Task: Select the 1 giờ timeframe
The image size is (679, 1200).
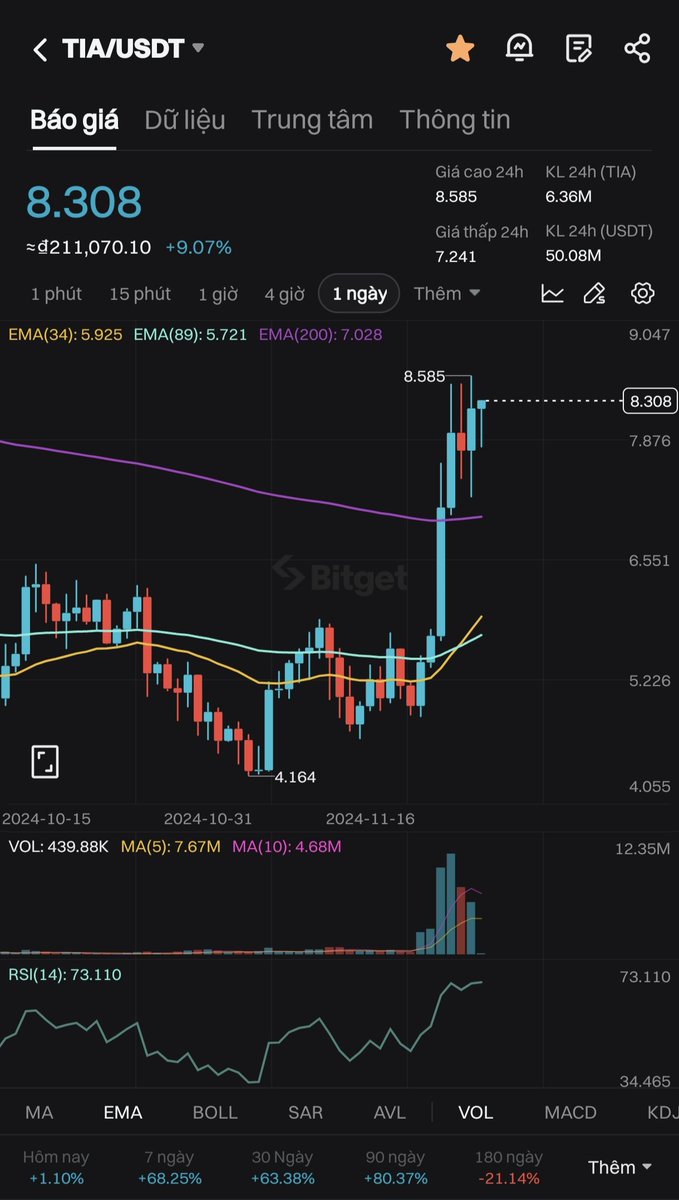Action: tap(218, 294)
